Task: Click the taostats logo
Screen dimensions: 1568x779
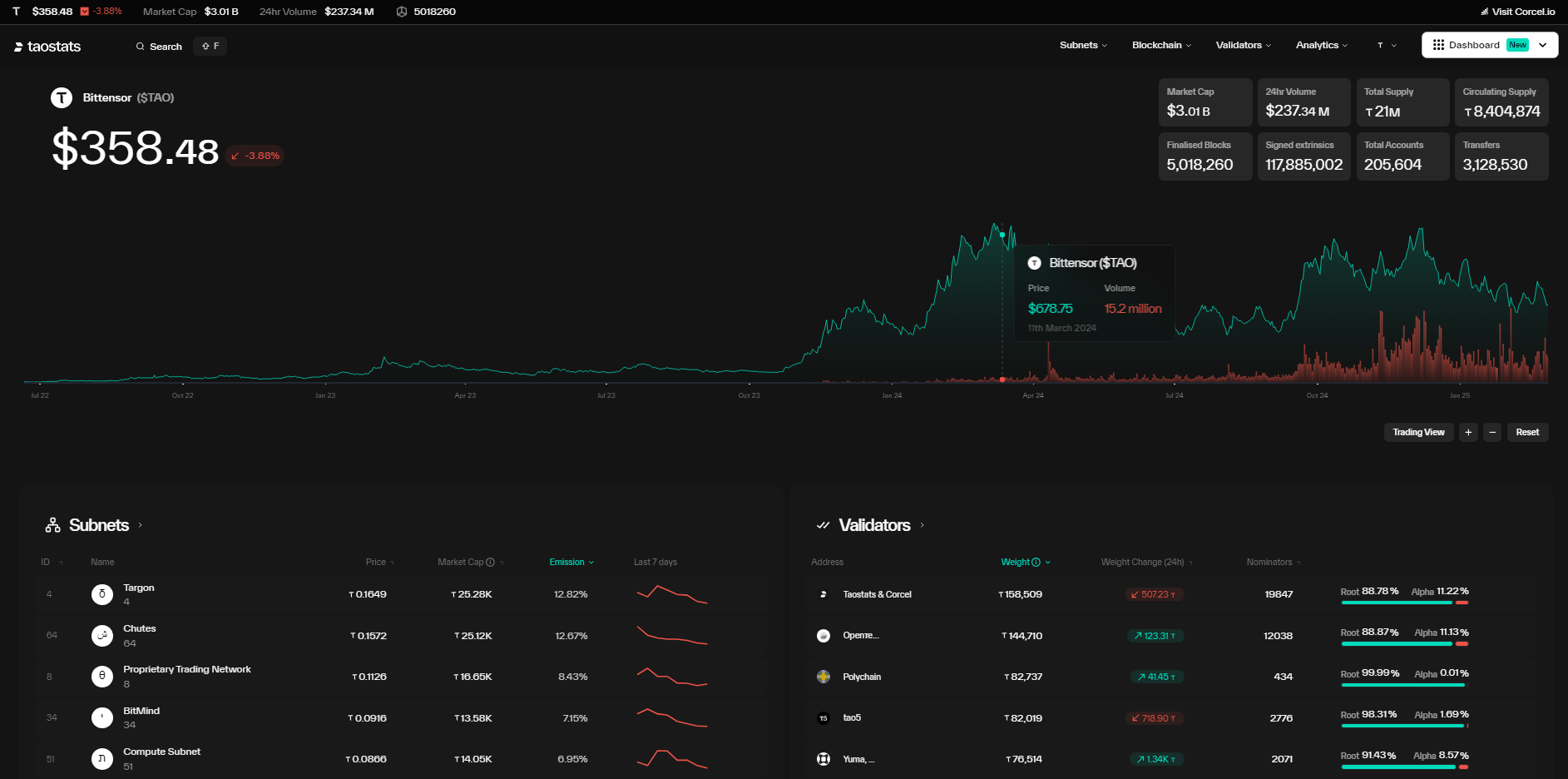Action: tap(47, 47)
